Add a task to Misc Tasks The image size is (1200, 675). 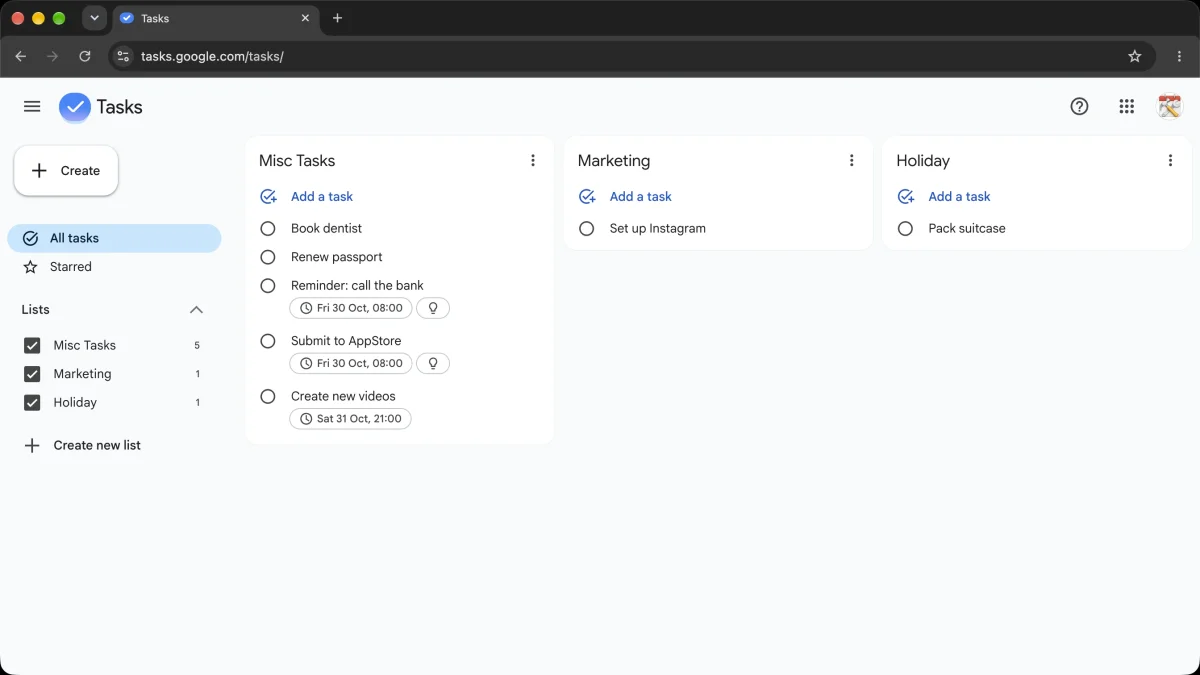[x=306, y=197]
